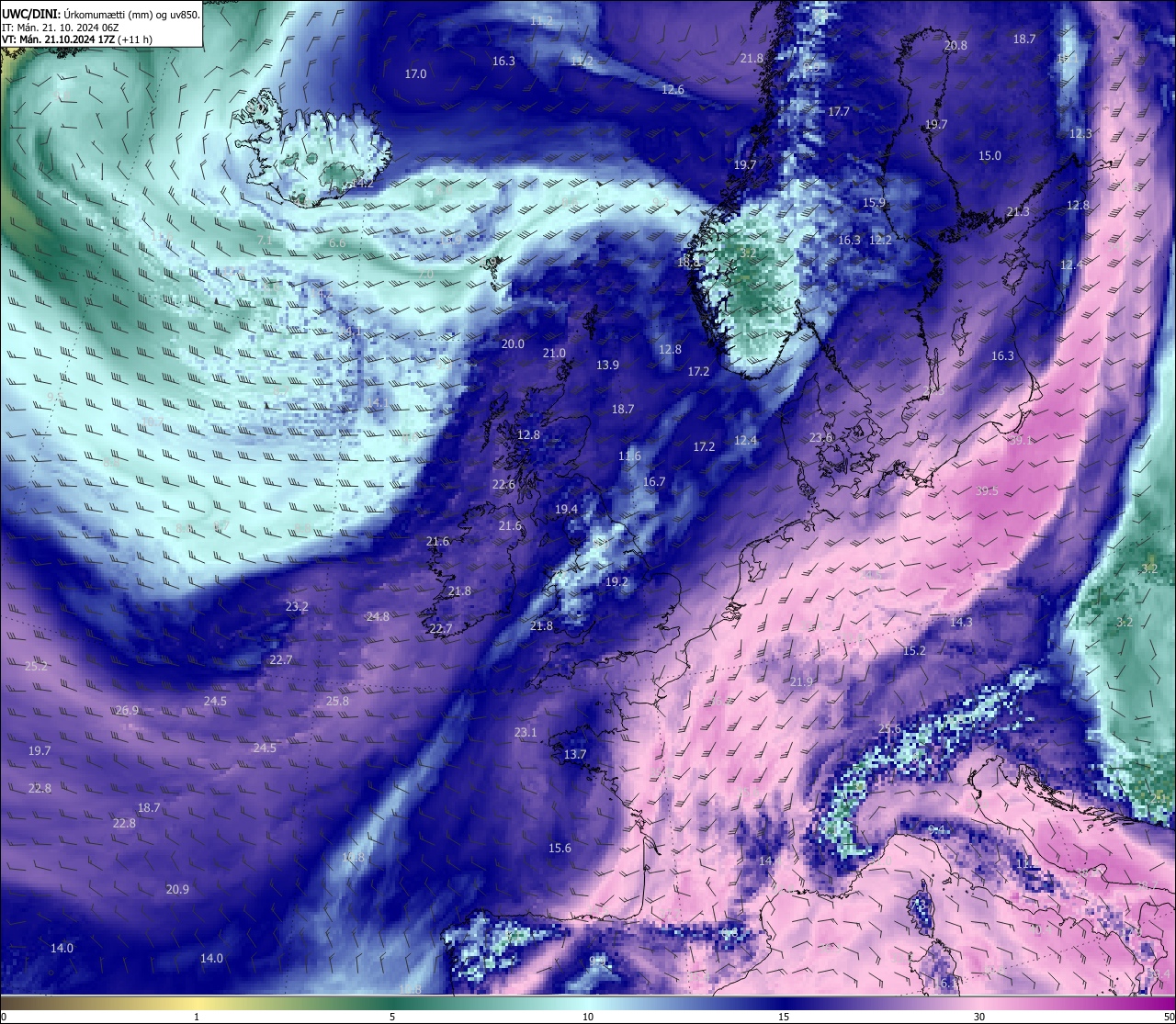The height and width of the screenshot is (1024, 1176).
Task: Click the 19.4 value label
Action: click(566, 509)
